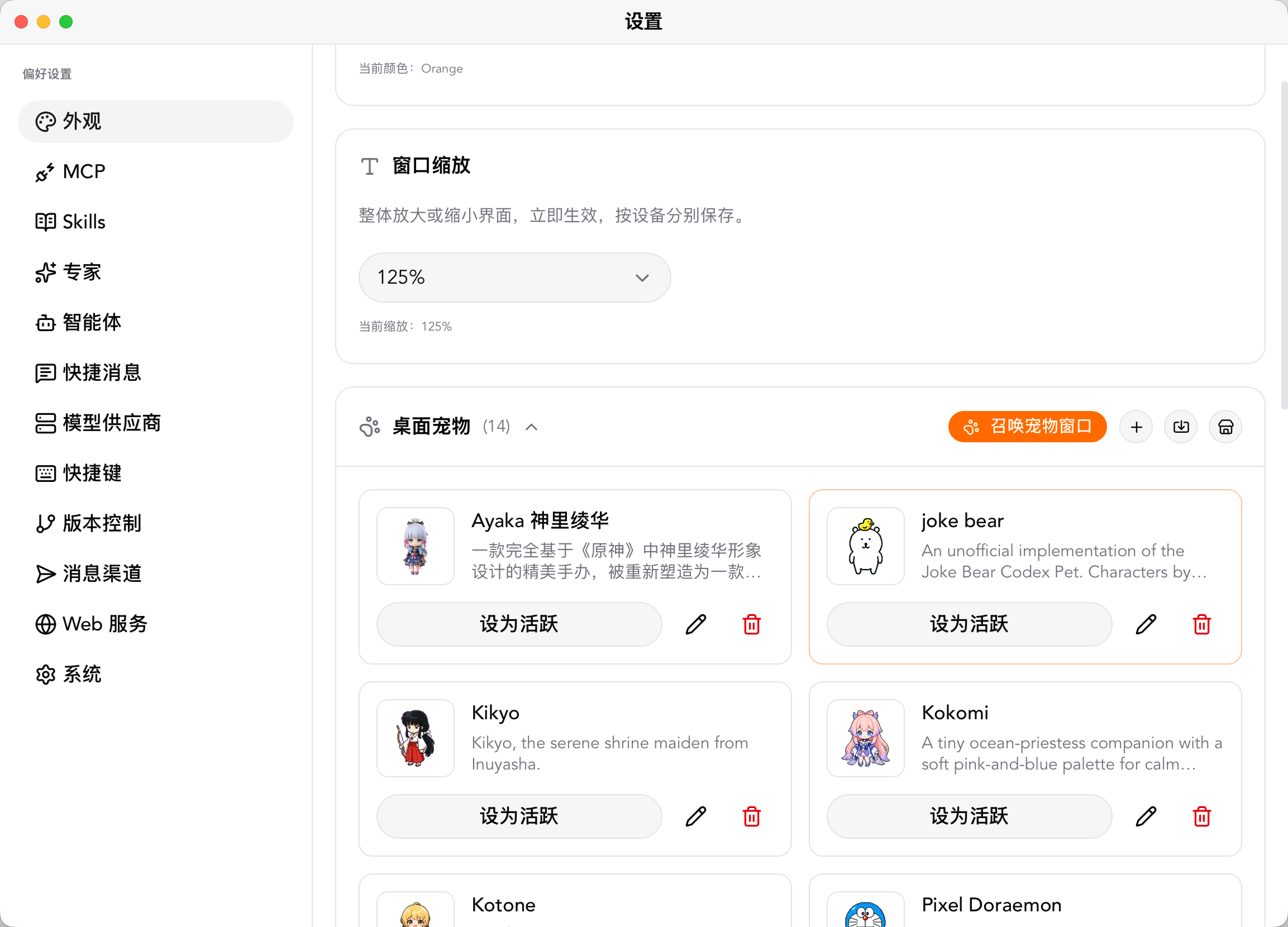Set joke bear as active
The width and height of the screenshot is (1288, 927).
pos(970,624)
